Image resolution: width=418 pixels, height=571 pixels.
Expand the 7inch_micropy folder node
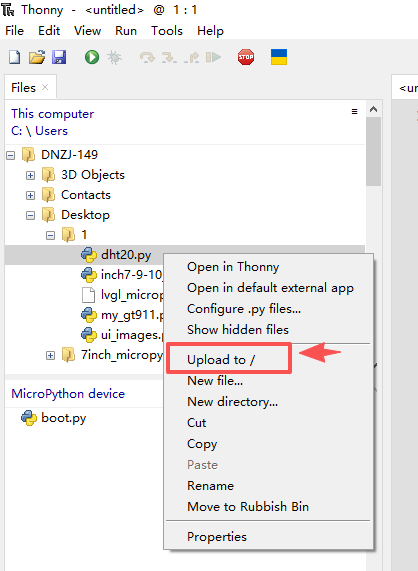click(51, 355)
